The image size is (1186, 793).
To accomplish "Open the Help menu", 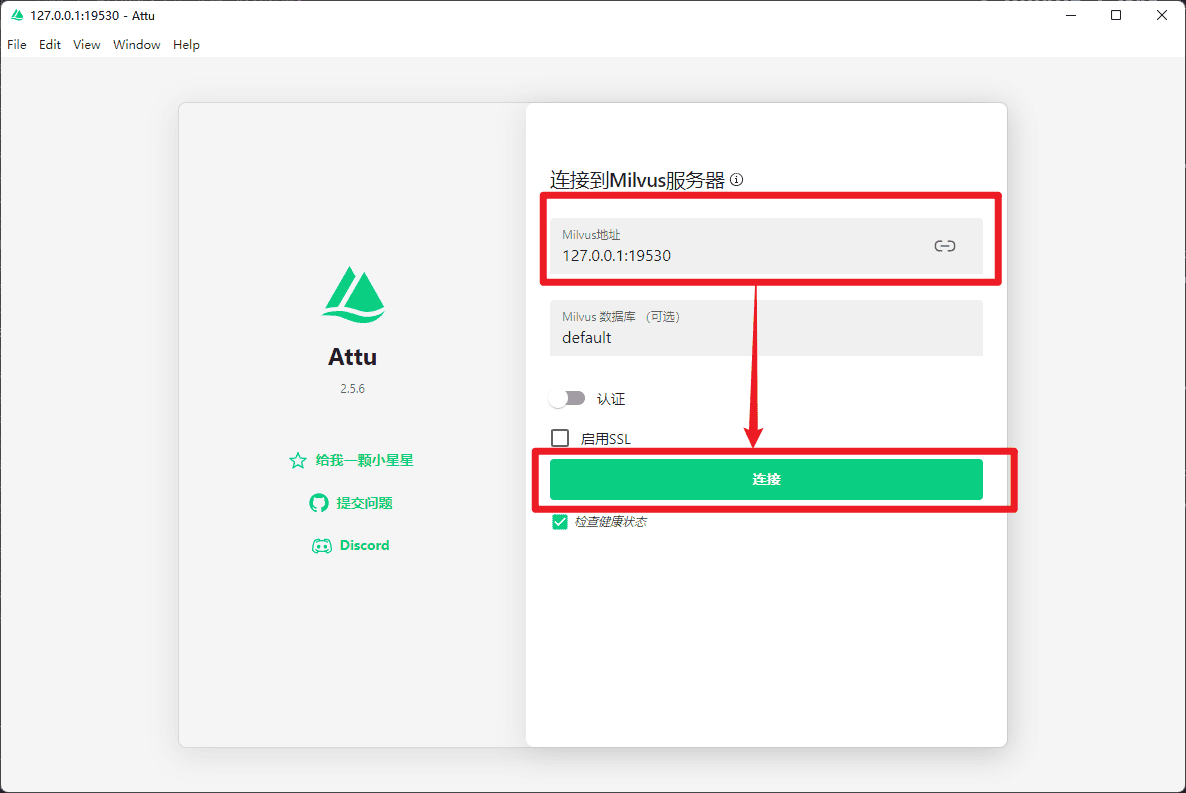I will click(x=186, y=45).
